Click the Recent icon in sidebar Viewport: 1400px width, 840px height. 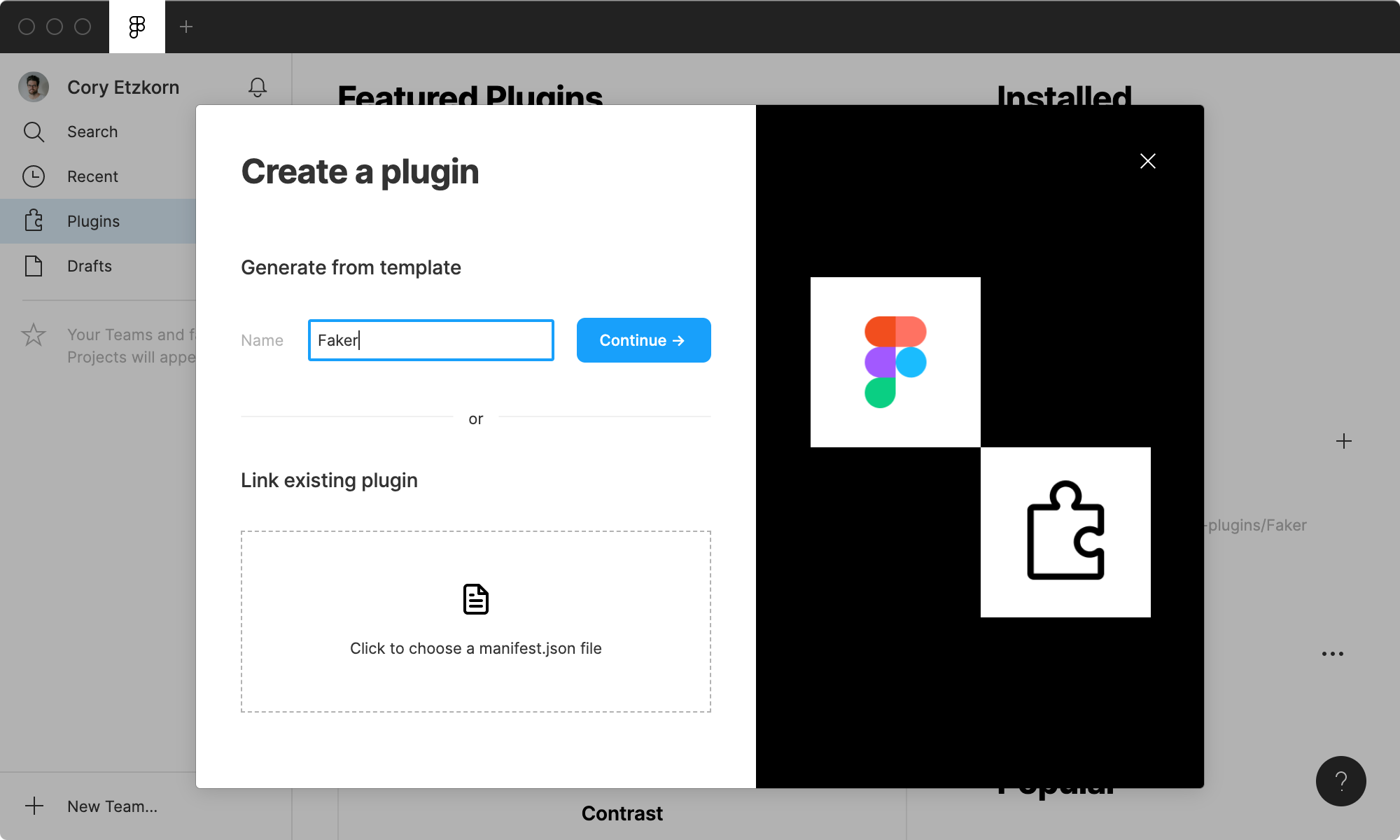pos(34,176)
